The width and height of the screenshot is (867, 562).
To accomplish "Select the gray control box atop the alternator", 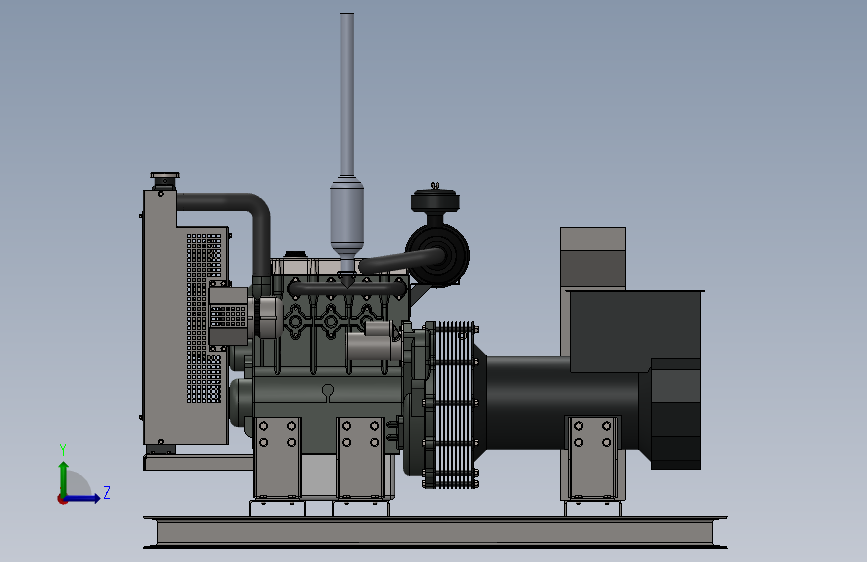I will point(593,258).
